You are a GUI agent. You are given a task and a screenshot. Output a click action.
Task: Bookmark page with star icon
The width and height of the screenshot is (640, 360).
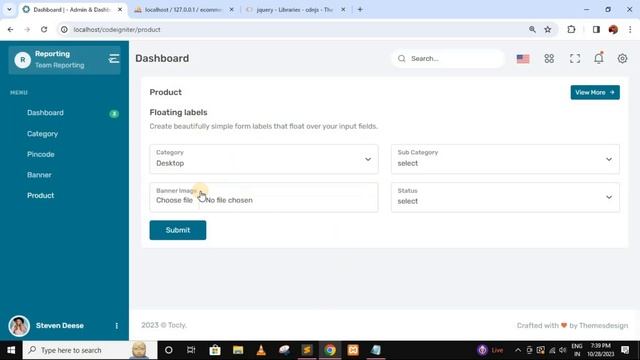coord(548,29)
